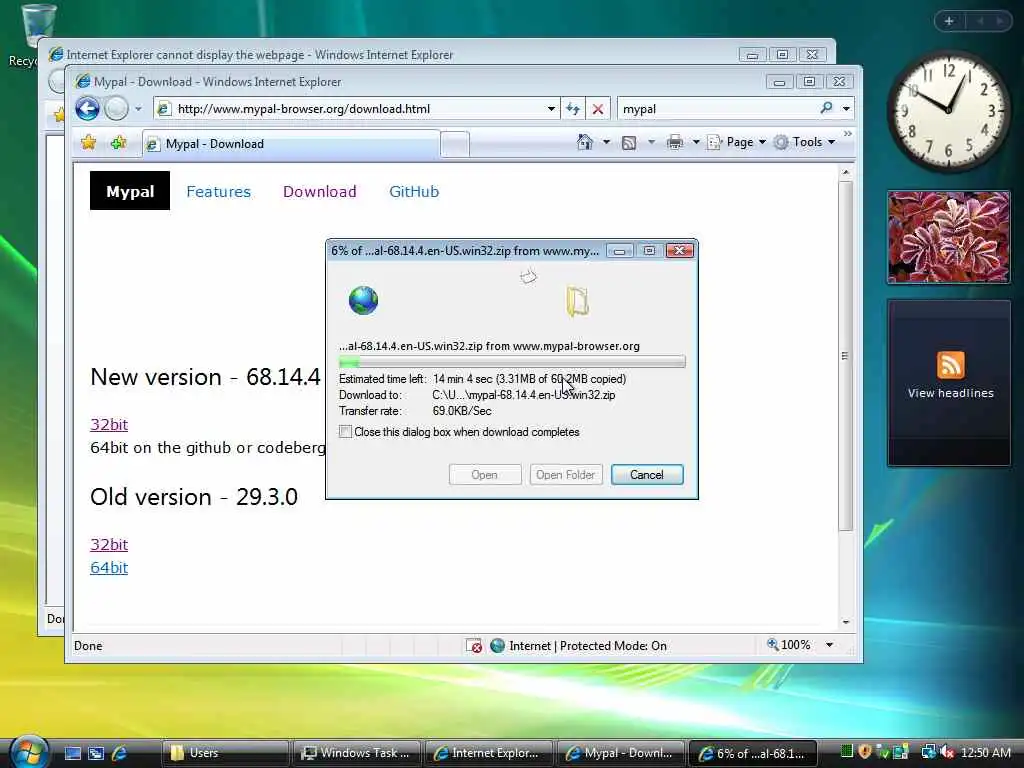
Task: Expand the Home button dropdown arrow
Action: (606, 142)
